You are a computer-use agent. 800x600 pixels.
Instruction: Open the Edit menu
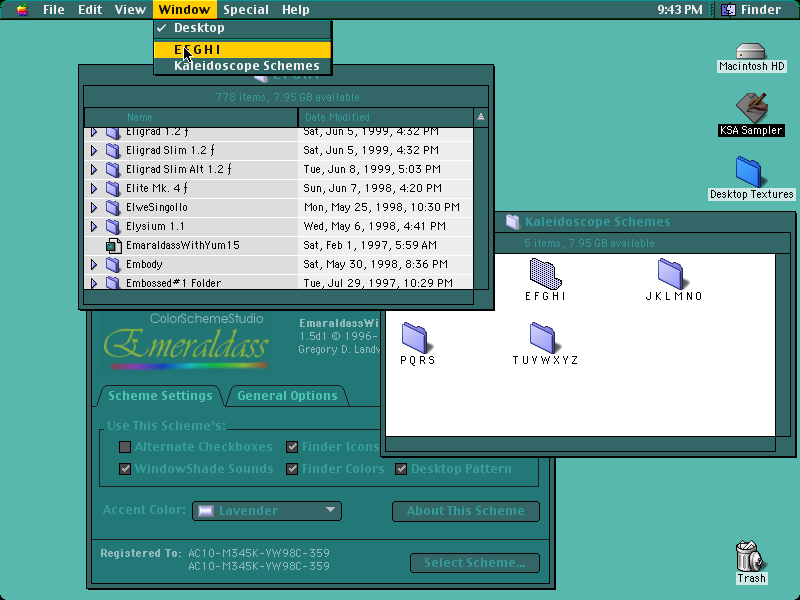[90, 10]
